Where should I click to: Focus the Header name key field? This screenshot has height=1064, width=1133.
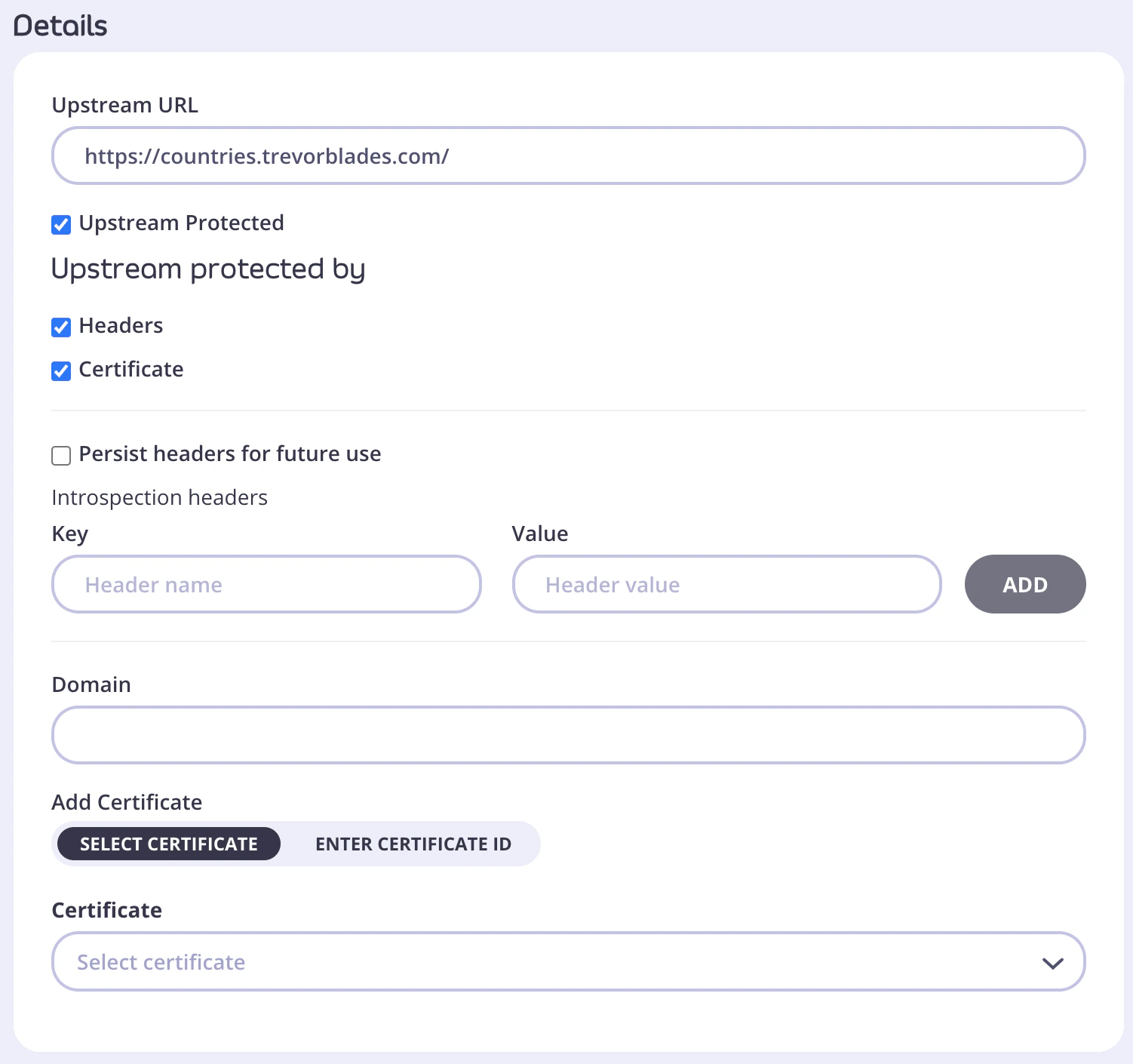pyautogui.click(x=266, y=585)
